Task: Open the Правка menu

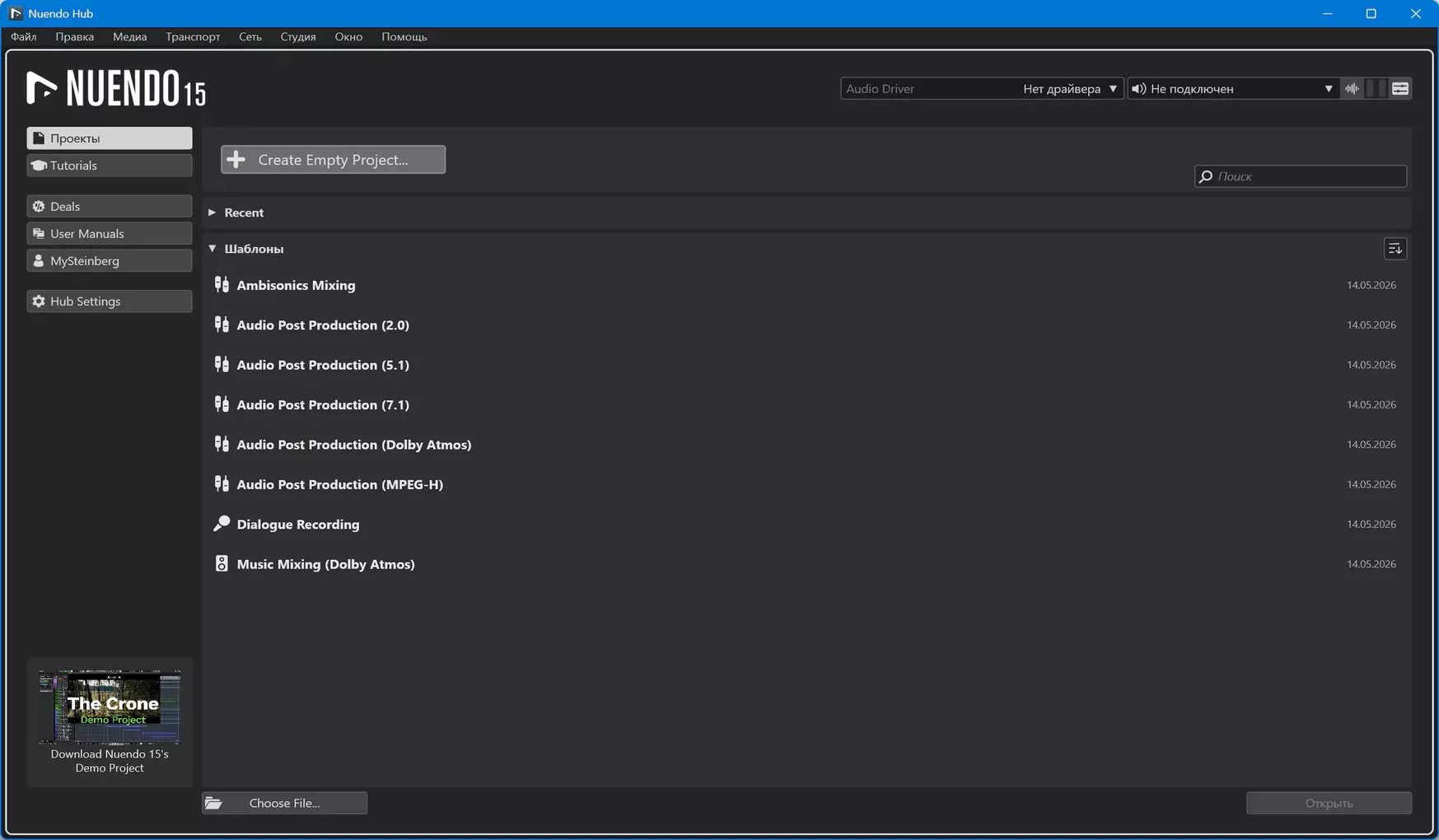Action: pos(75,36)
